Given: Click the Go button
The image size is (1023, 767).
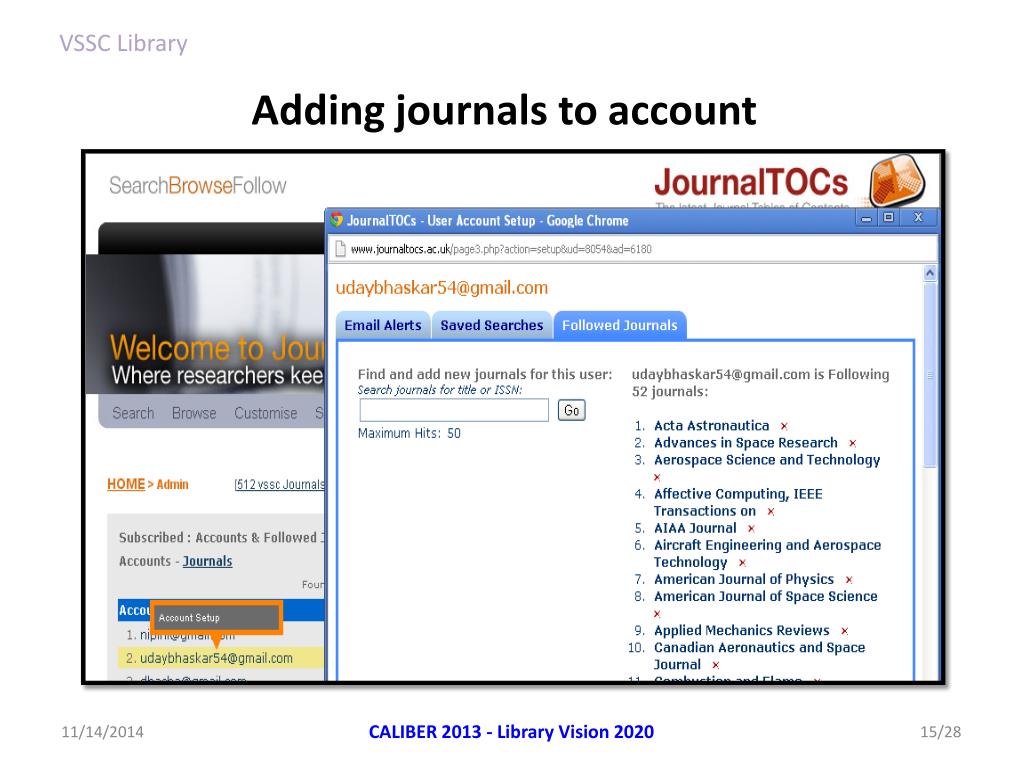Looking at the screenshot, I should click(x=572, y=410).
